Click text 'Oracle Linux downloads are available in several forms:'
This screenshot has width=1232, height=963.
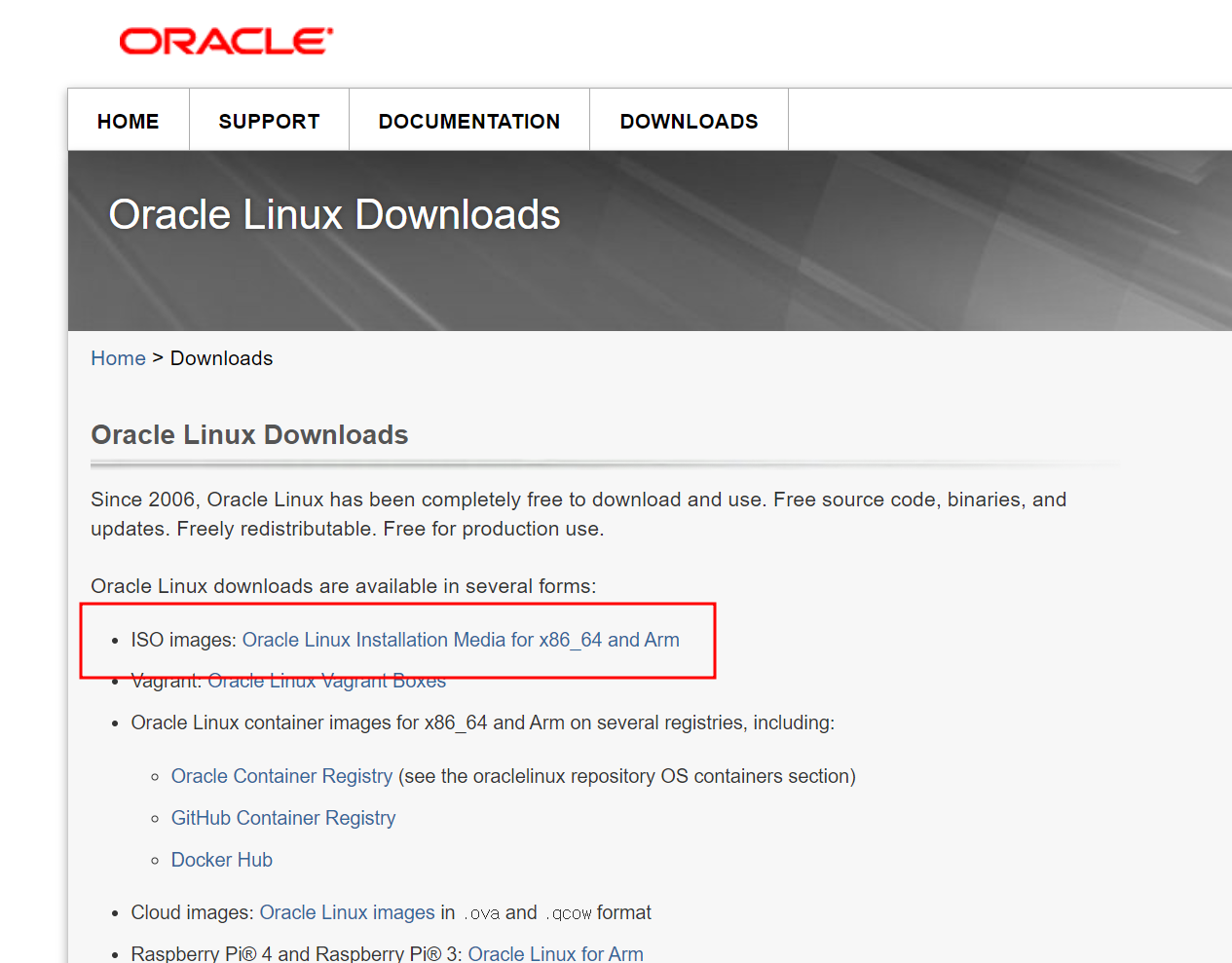coord(343,586)
